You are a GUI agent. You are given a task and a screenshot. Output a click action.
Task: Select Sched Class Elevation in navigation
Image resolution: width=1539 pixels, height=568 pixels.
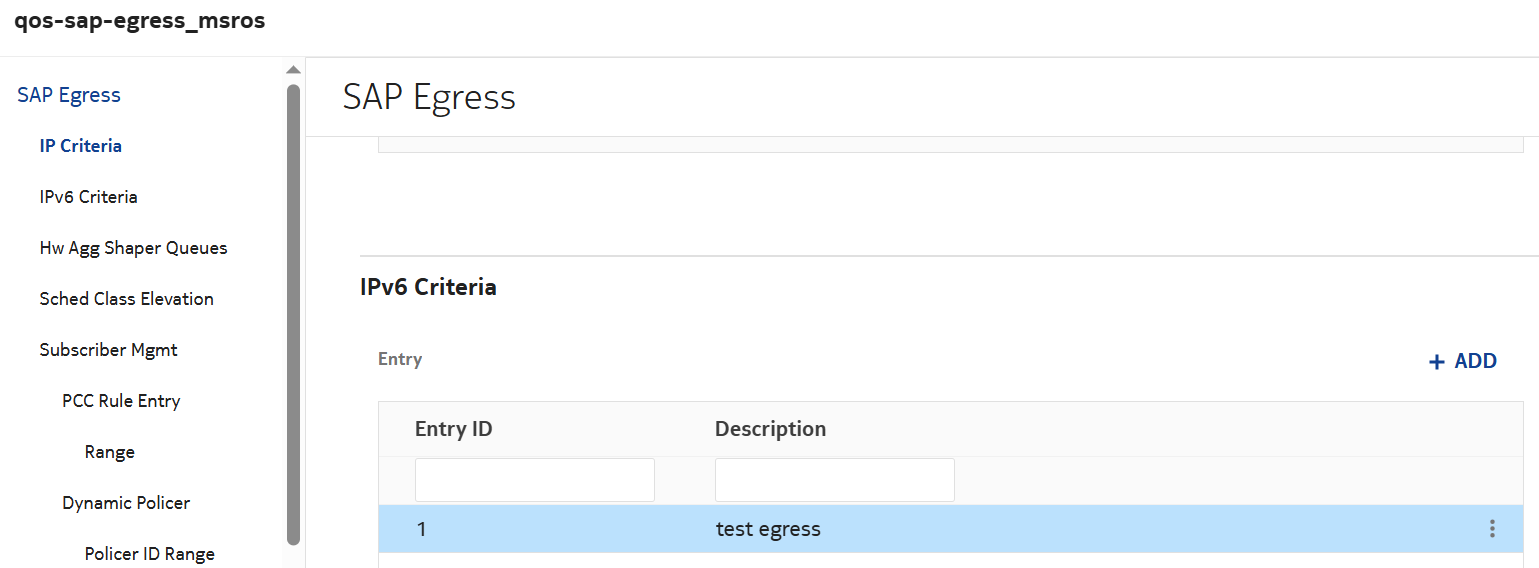127,299
